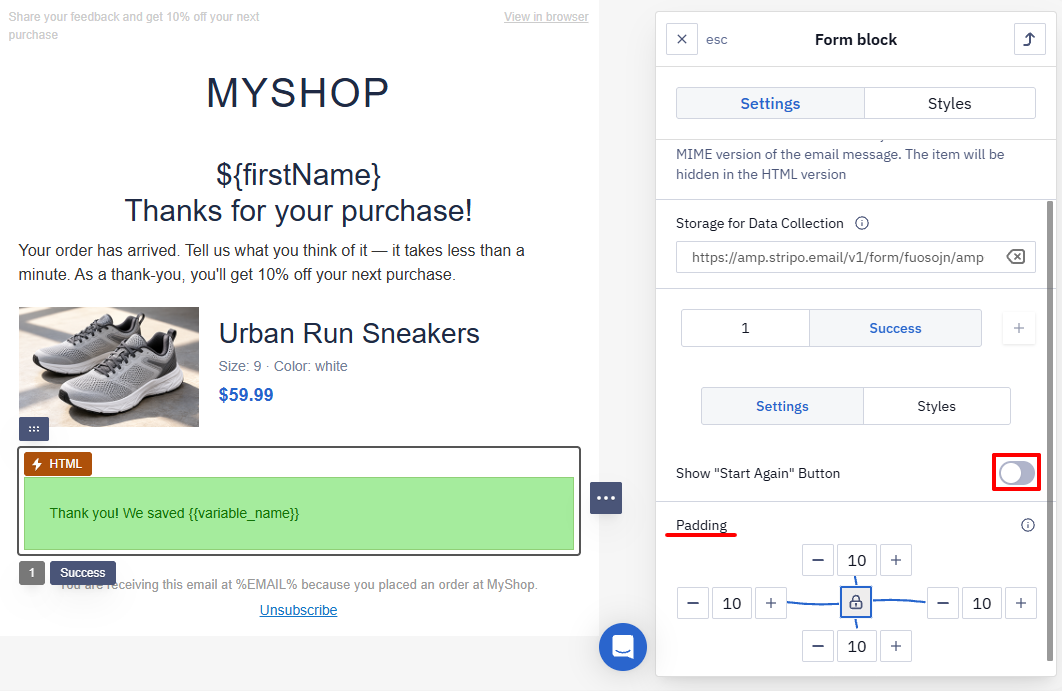The width and height of the screenshot is (1062, 691).
Task: Open the inner Styles tab
Action: [x=937, y=406]
